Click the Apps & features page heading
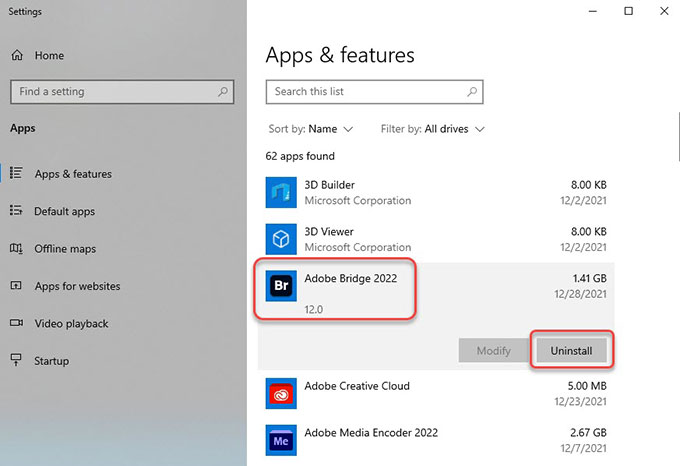The height and width of the screenshot is (466, 680). point(340,55)
